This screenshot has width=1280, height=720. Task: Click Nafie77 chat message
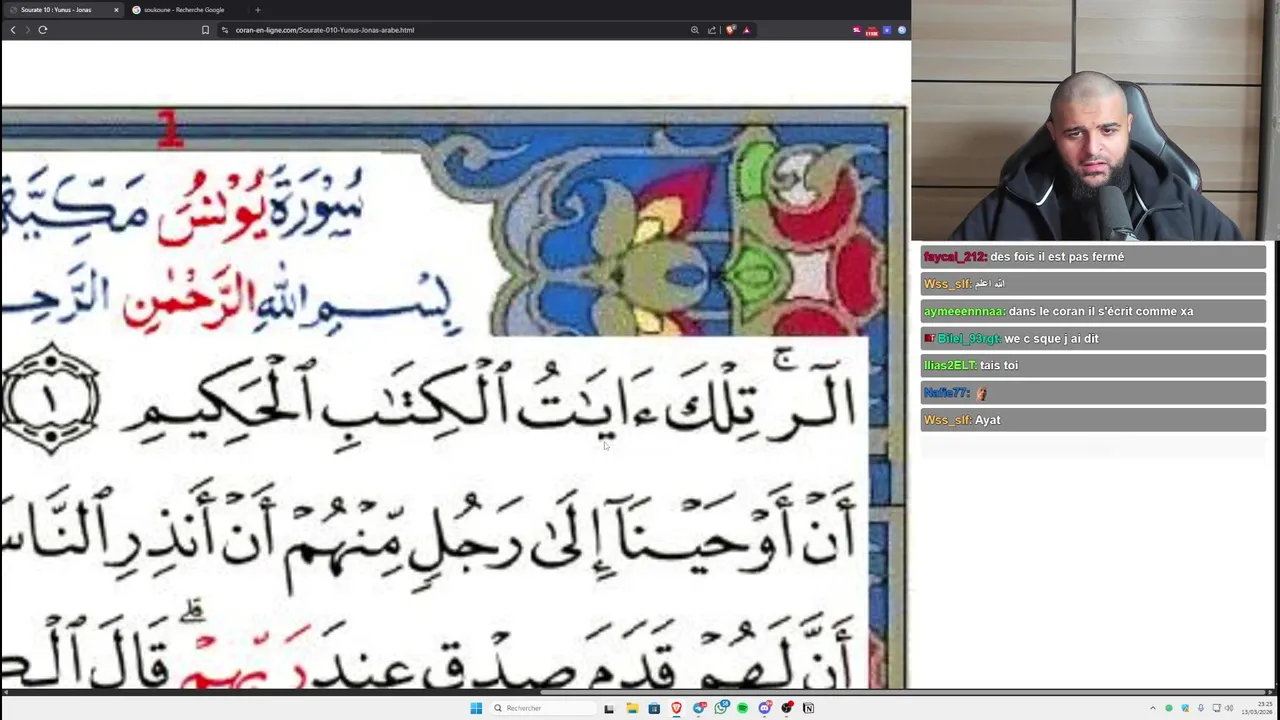coord(1093,393)
